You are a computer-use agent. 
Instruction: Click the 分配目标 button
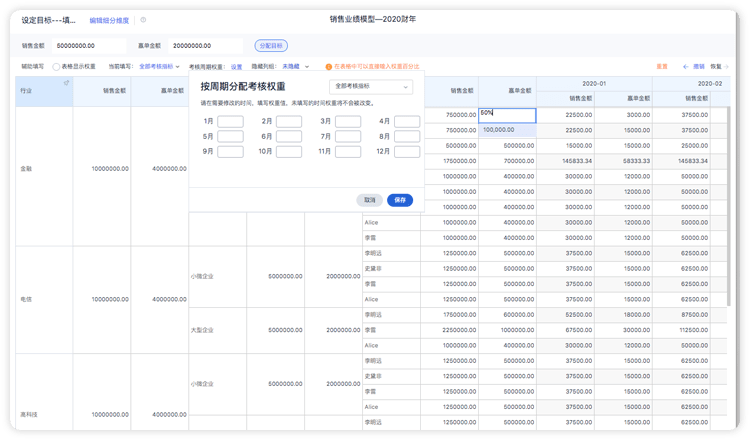coord(271,46)
